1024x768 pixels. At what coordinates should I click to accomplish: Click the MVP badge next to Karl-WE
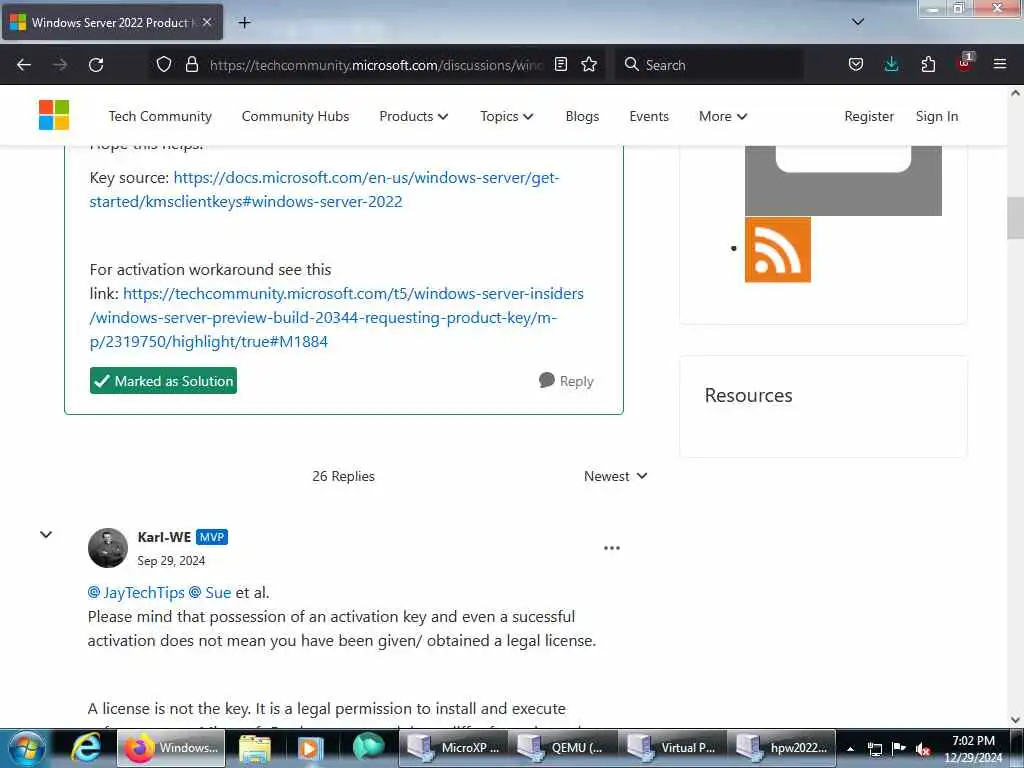[212, 537]
